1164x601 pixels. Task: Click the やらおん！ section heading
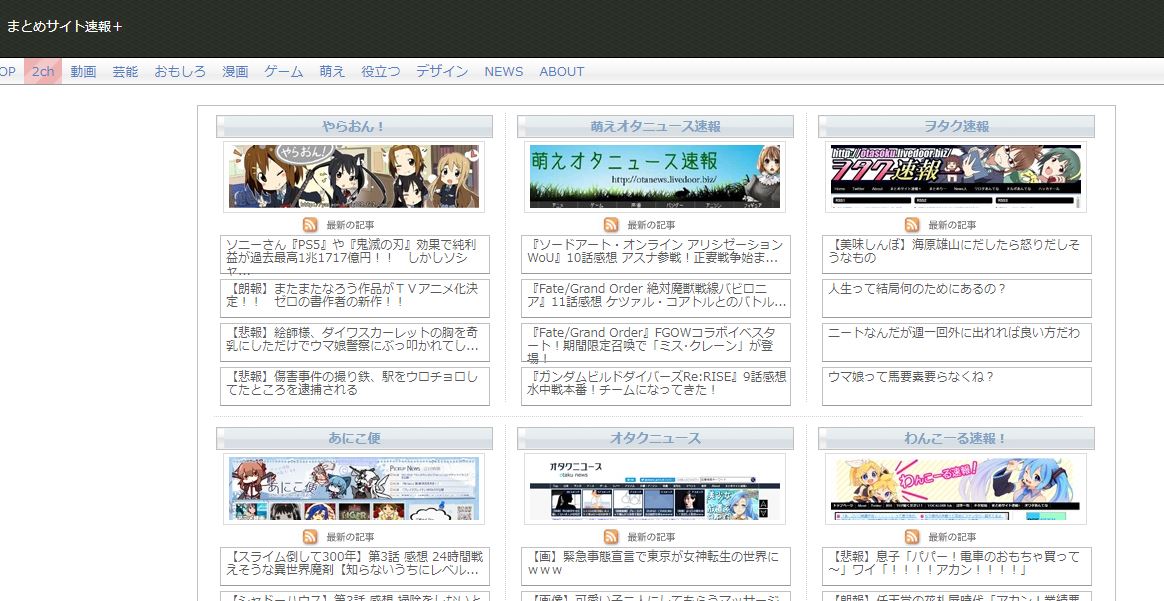[354, 126]
